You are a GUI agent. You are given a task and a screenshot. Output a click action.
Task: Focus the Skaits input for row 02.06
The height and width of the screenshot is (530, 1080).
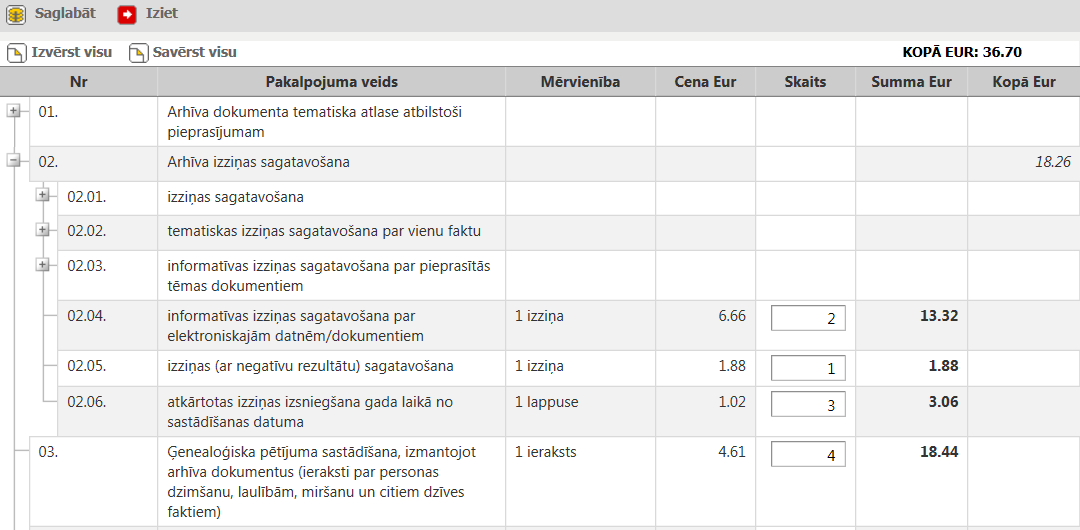tap(807, 404)
